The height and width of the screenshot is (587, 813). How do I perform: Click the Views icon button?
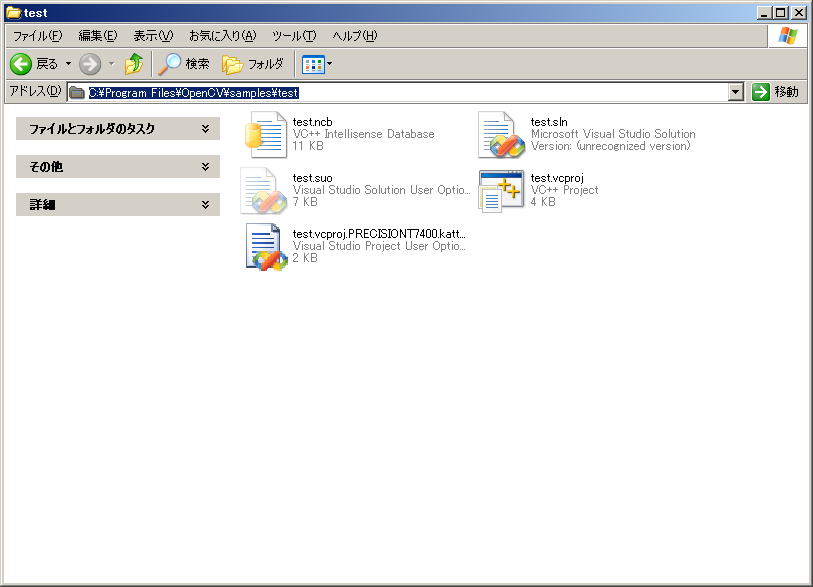[x=313, y=64]
